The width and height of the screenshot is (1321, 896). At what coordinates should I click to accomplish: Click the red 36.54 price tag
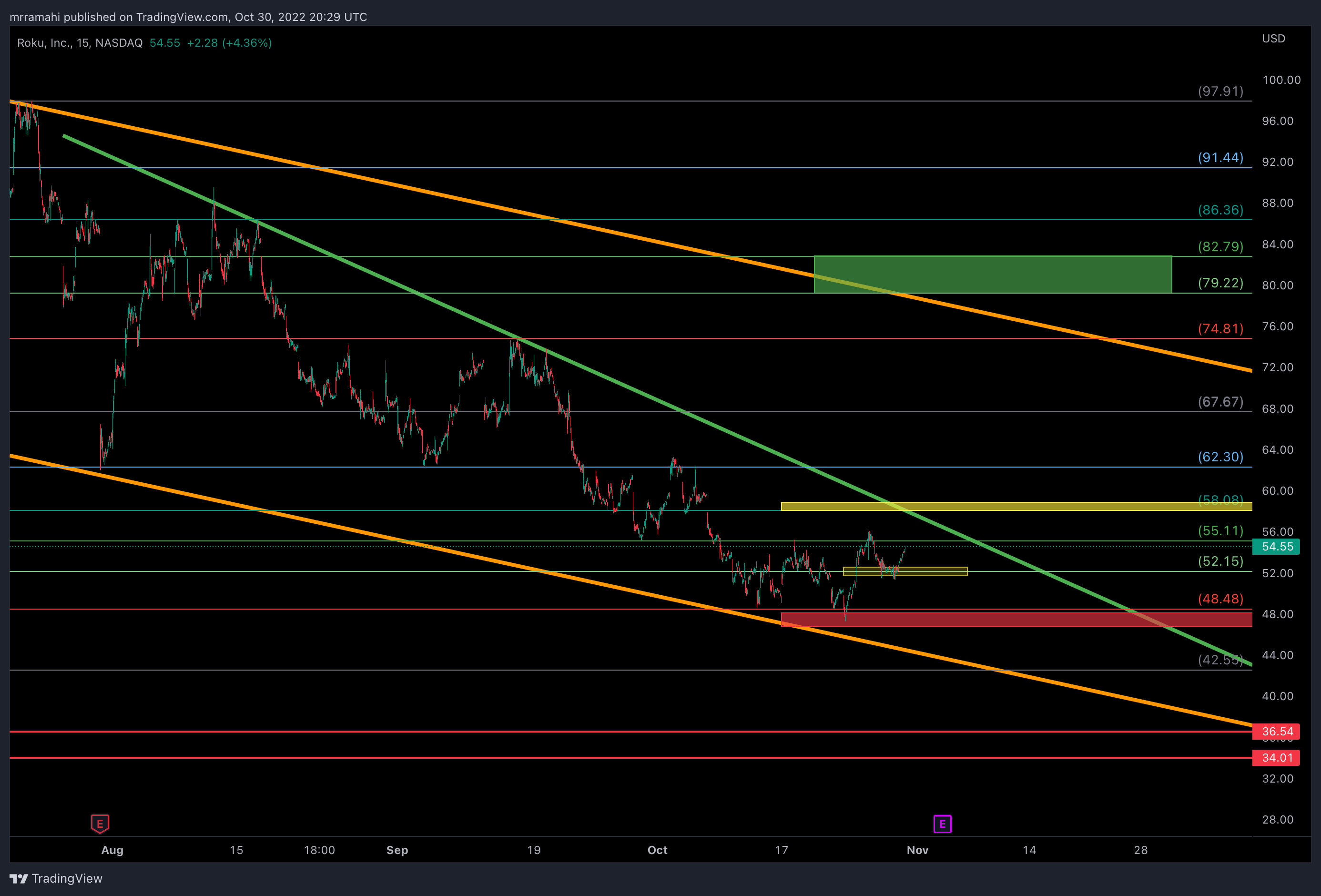[1277, 732]
